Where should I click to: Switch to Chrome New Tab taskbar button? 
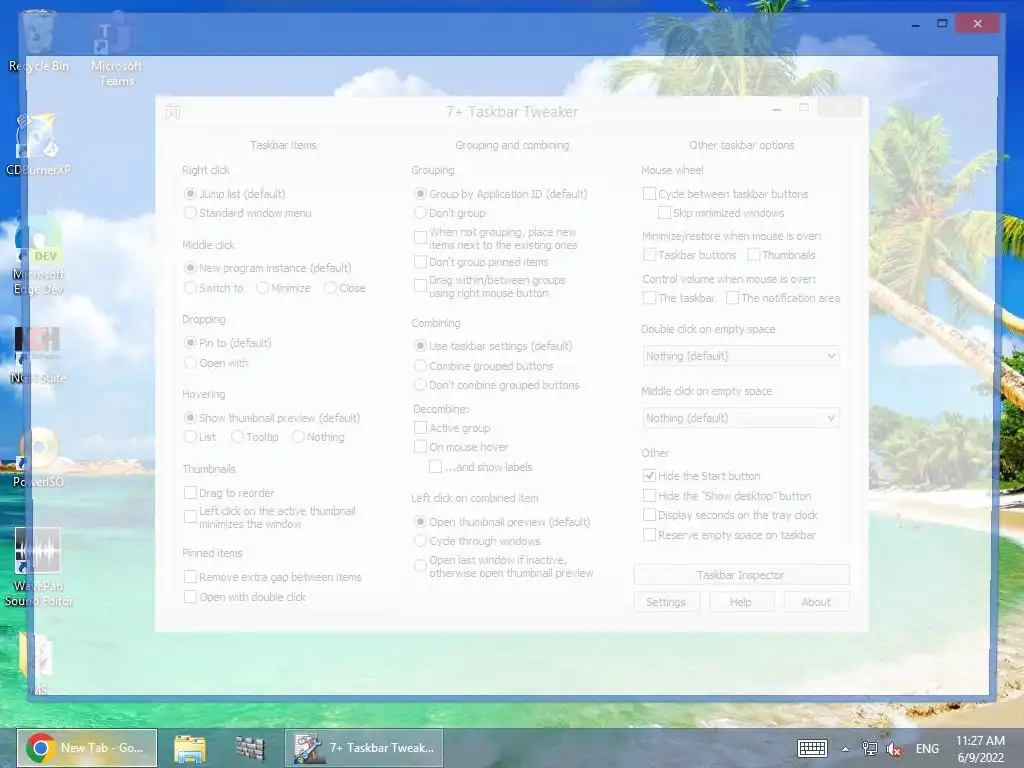pos(87,748)
